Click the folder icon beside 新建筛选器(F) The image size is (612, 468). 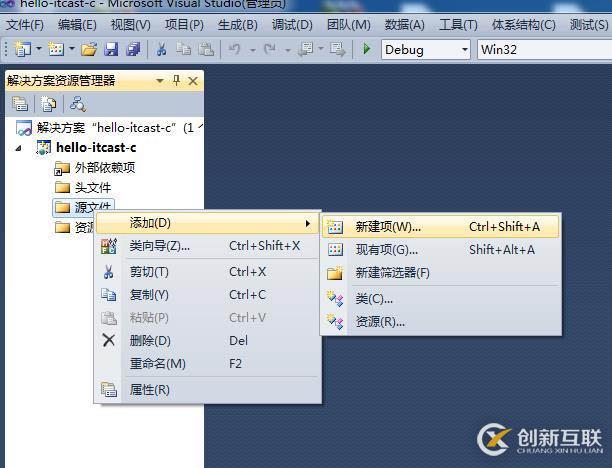335,273
